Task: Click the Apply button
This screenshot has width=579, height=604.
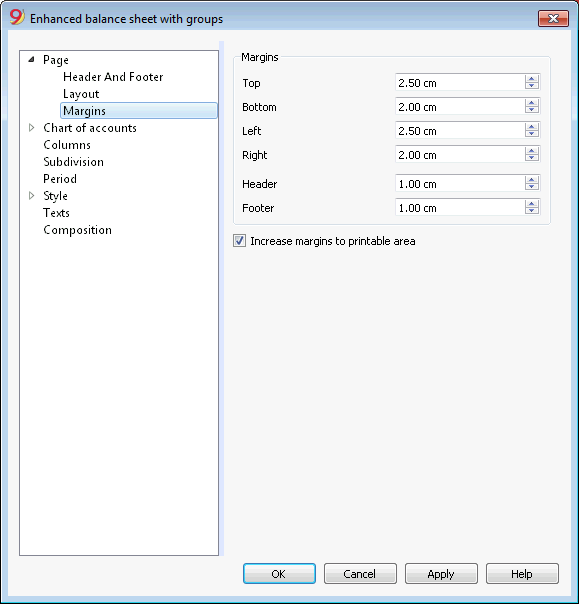Action: 441,574
